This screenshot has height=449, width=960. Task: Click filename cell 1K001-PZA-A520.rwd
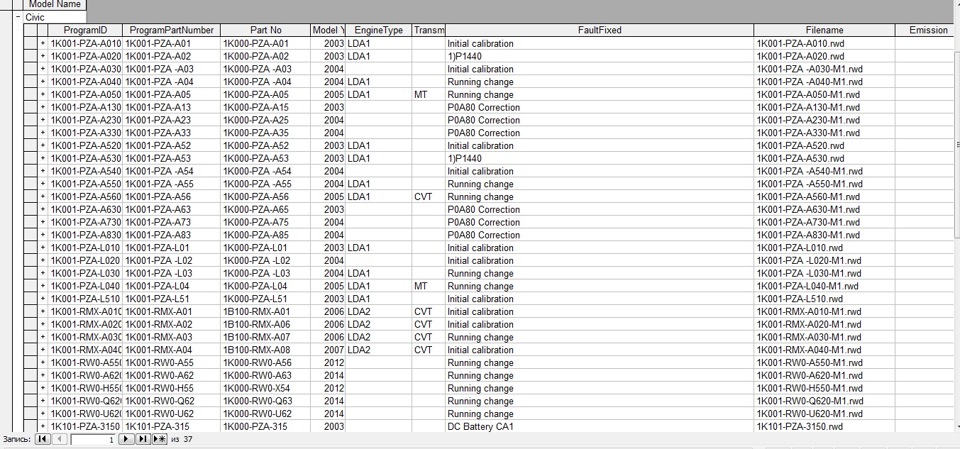[x=800, y=146]
